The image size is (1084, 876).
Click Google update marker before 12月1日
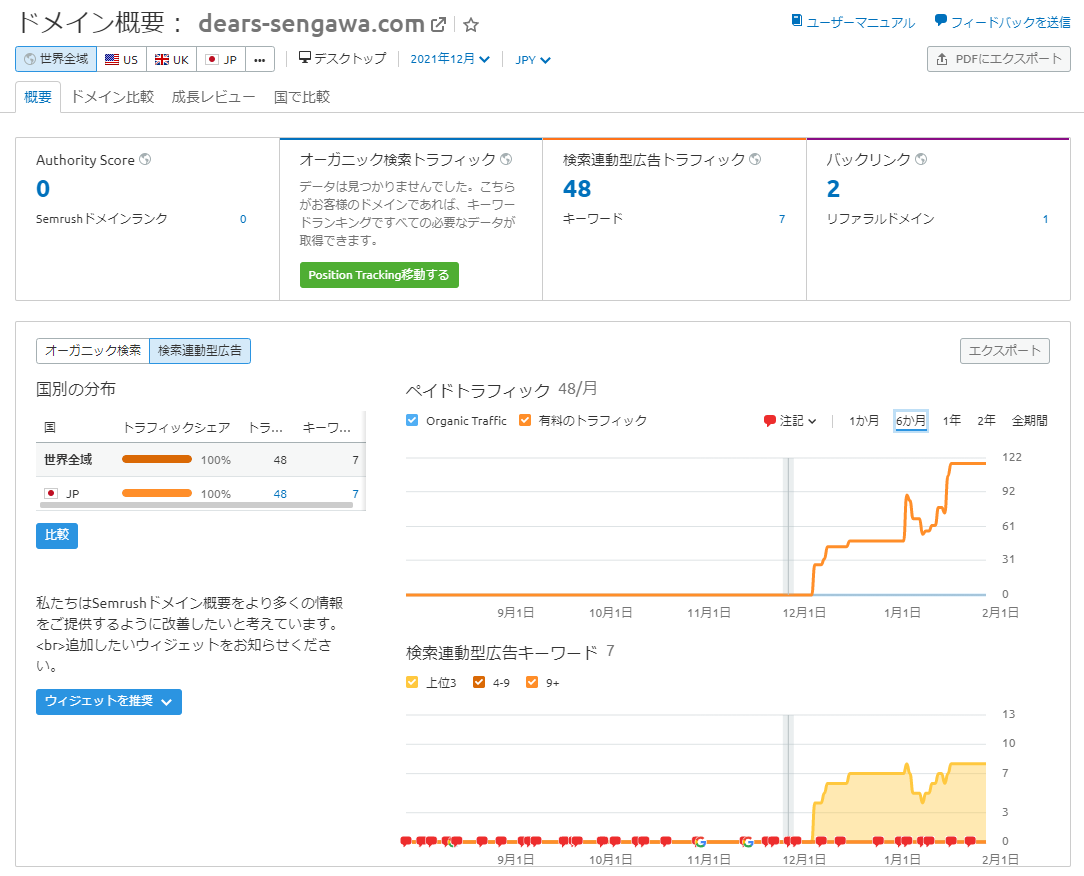pos(747,841)
